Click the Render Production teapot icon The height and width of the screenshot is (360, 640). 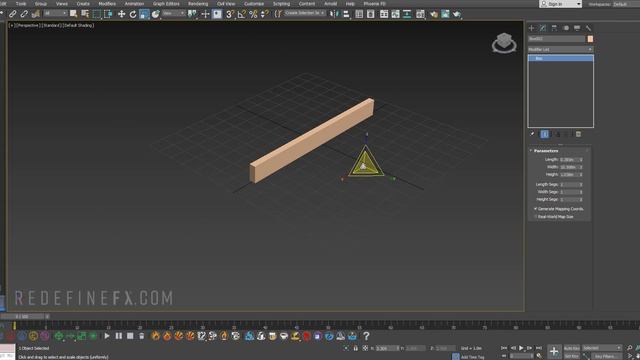coord(457,14)
